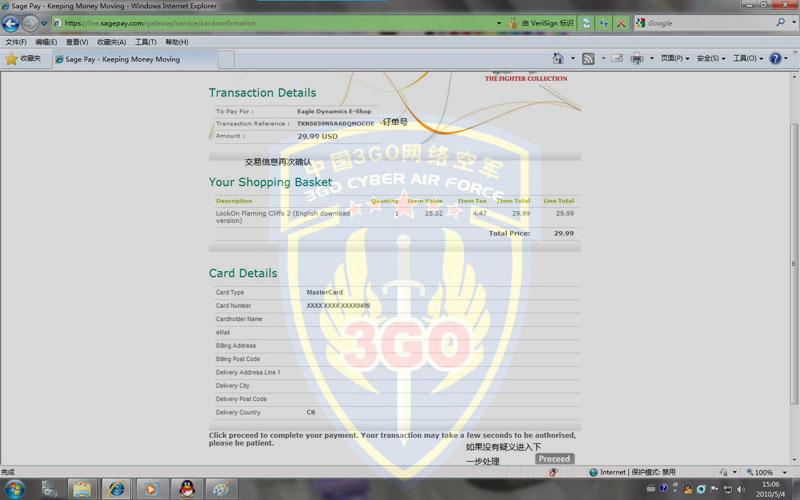This screenshot has height=500, width=800.
Task: Click the Action Center flag tray icon
Action: pos(714,489)
